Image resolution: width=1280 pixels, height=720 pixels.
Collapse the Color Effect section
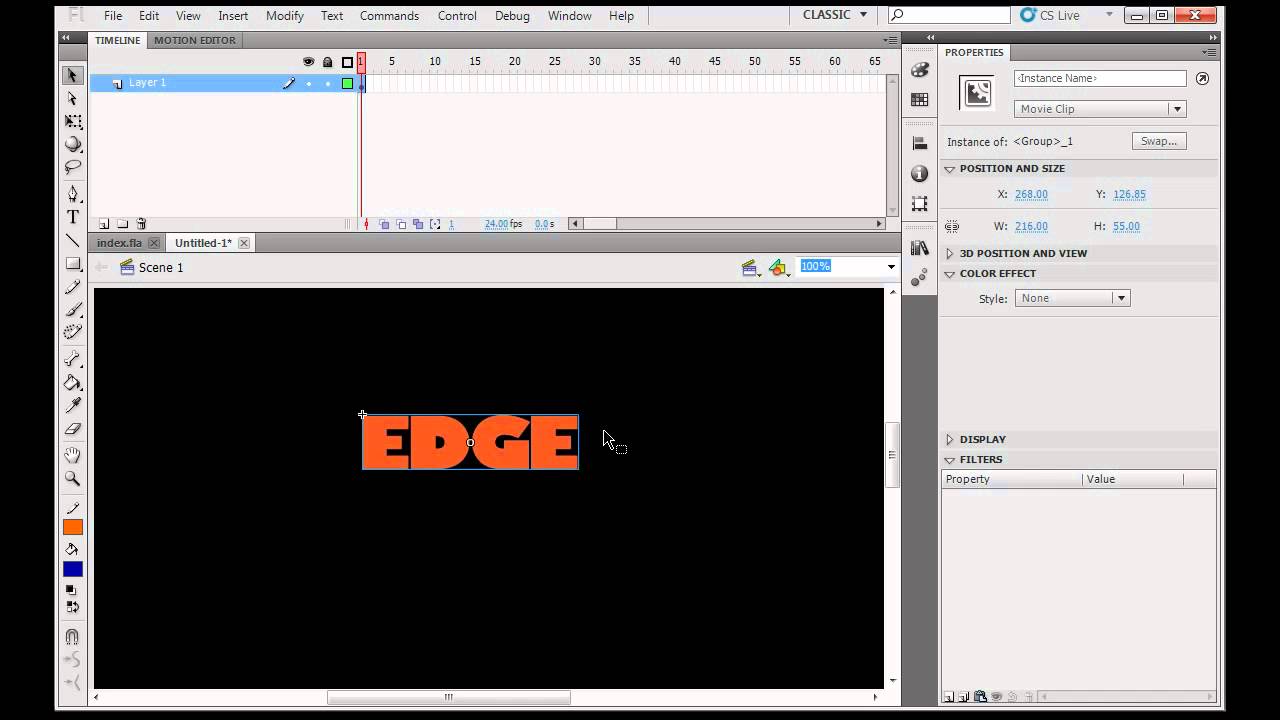pyautogui.click(x=950, y=274)
